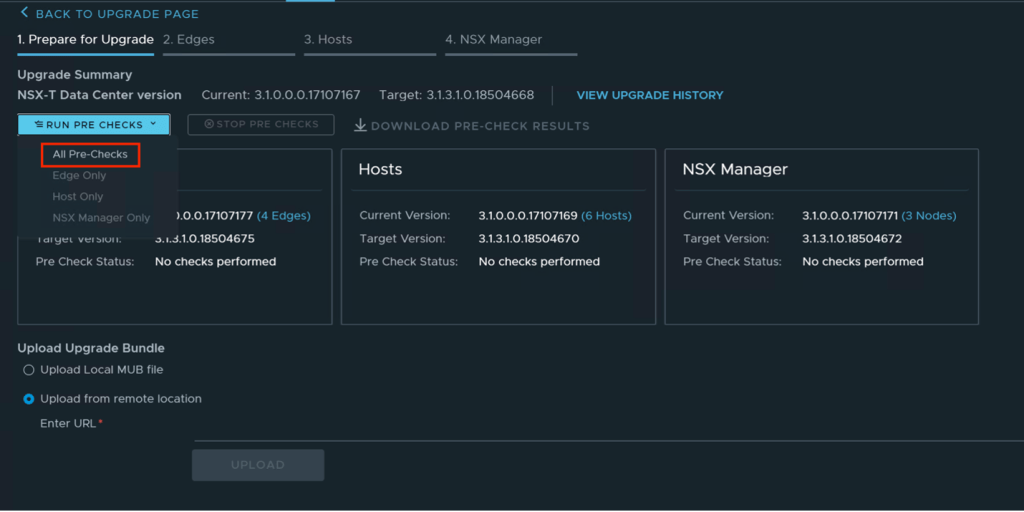Open the 6 Hosts link
1024x512 pixels.
(606, 216)
